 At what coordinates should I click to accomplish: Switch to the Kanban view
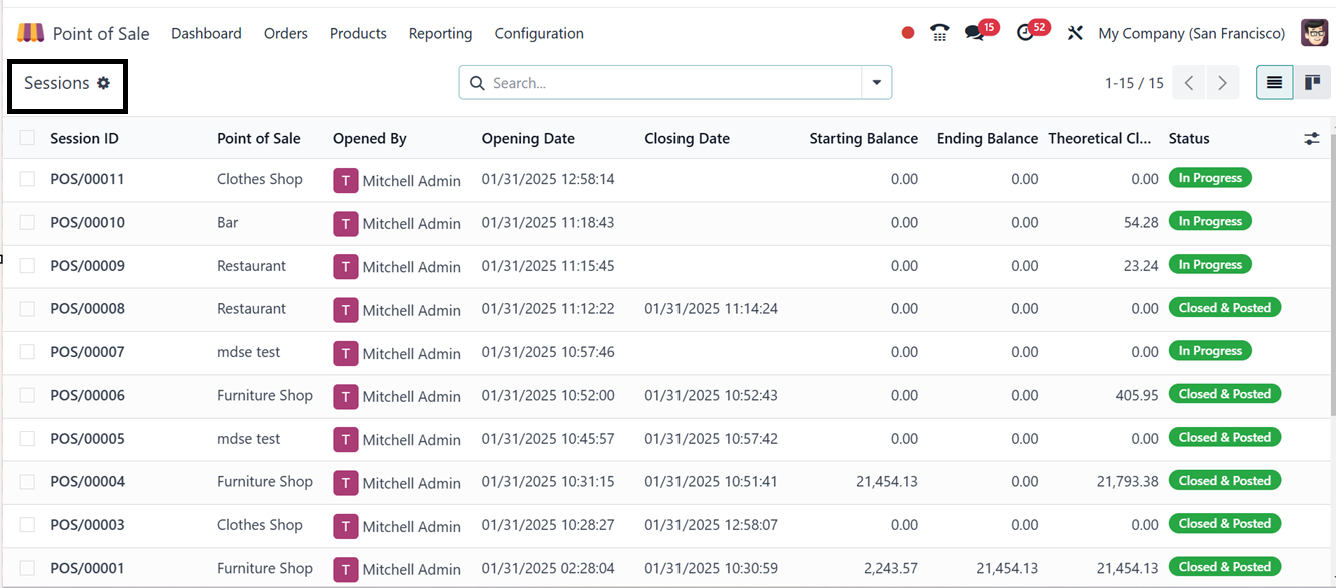tap(1312, 83)
